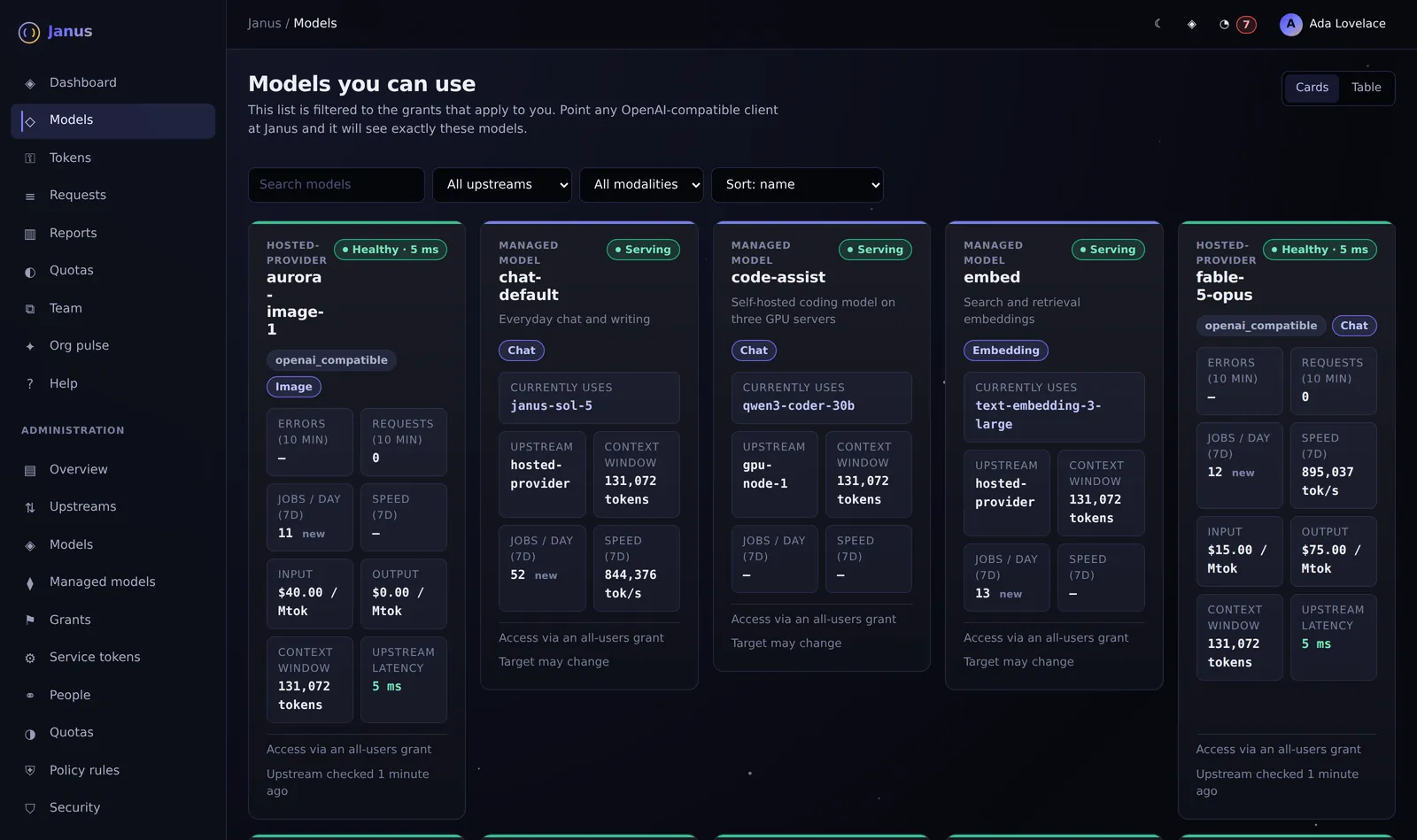Click Janus breadcrumb link
This screenshot has width=1417, height=840.
point(264,24)
